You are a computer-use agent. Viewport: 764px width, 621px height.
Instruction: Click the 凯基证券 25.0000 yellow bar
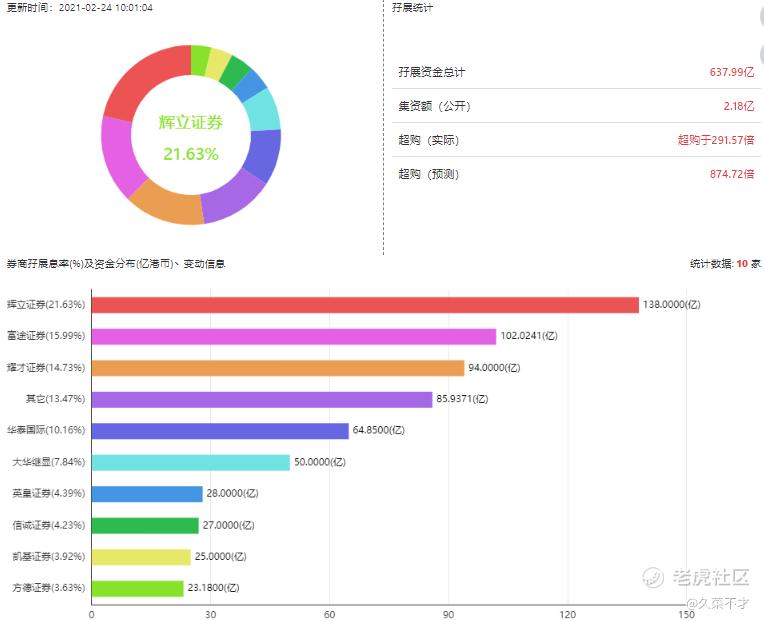point(141,557)
